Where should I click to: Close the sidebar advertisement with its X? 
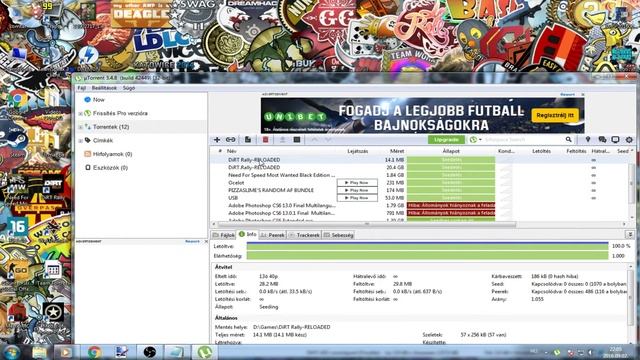[206, 242]
